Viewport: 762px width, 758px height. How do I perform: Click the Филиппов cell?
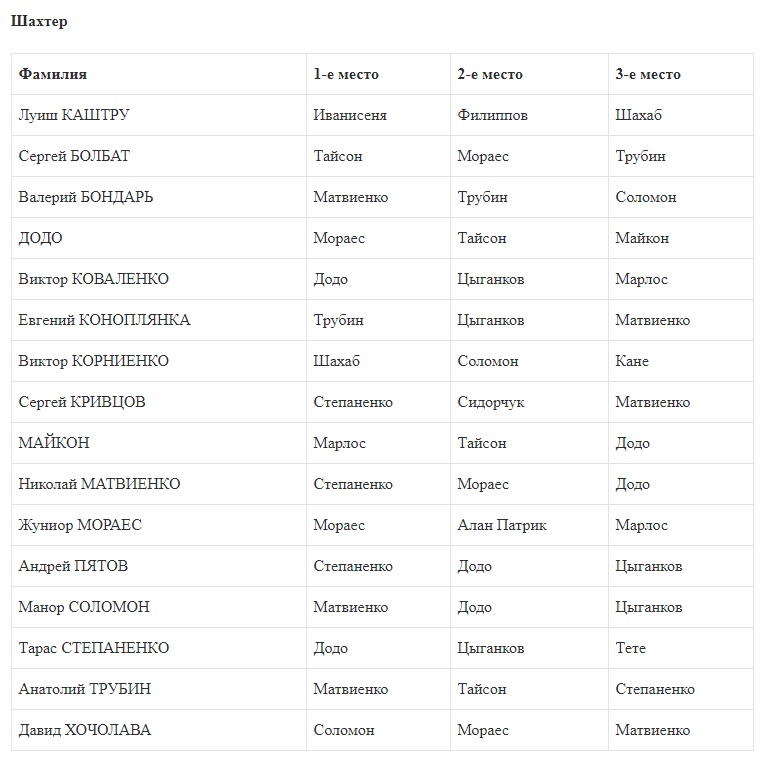[x=492, y=115]
